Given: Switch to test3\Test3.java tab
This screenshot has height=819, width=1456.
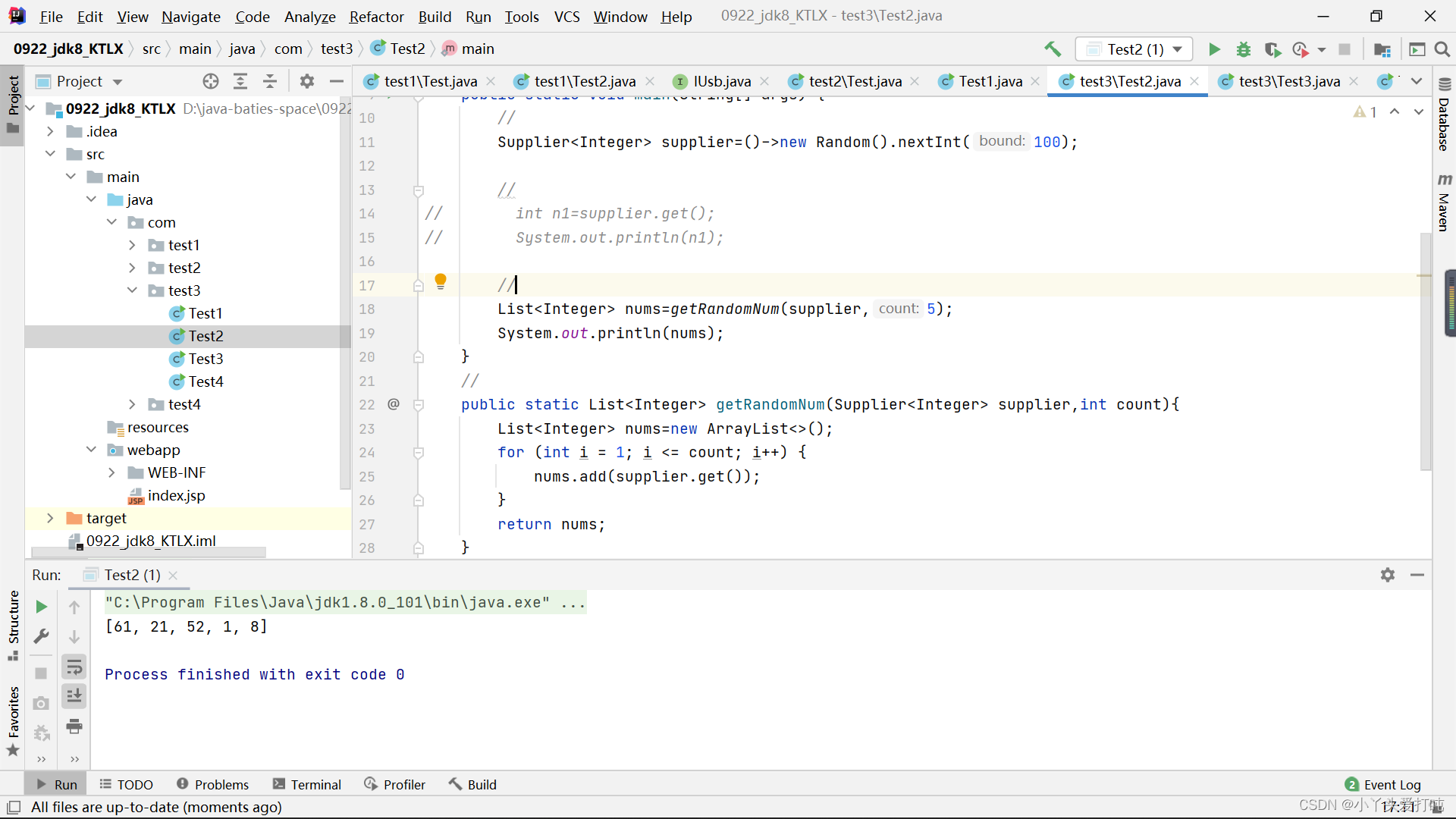Looking at the screenshot, I should [x=1288, y=81].
